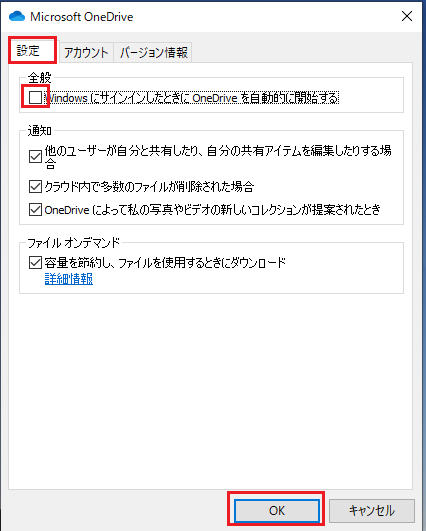Image resolution: width=426 pixels, height=531 pixels.
Task: Uncheck the 容量を節約し Files On-Demand checkbox
Action: (x=35, y=262)
